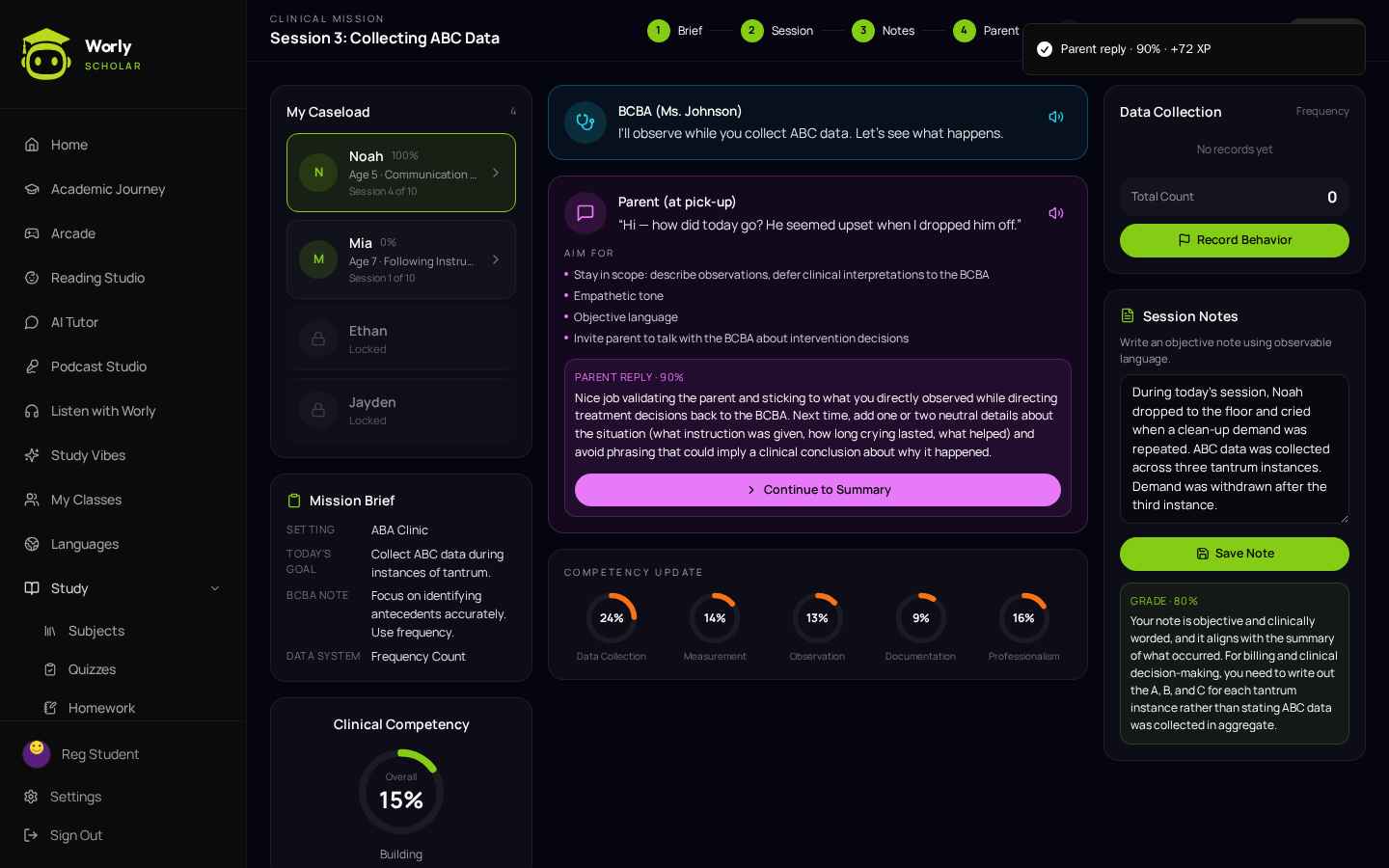Click the Study Vibes sparkle icon
The height and width of the screenshot is (868, 1389).
pyautogui.click(x=32, y=455)
